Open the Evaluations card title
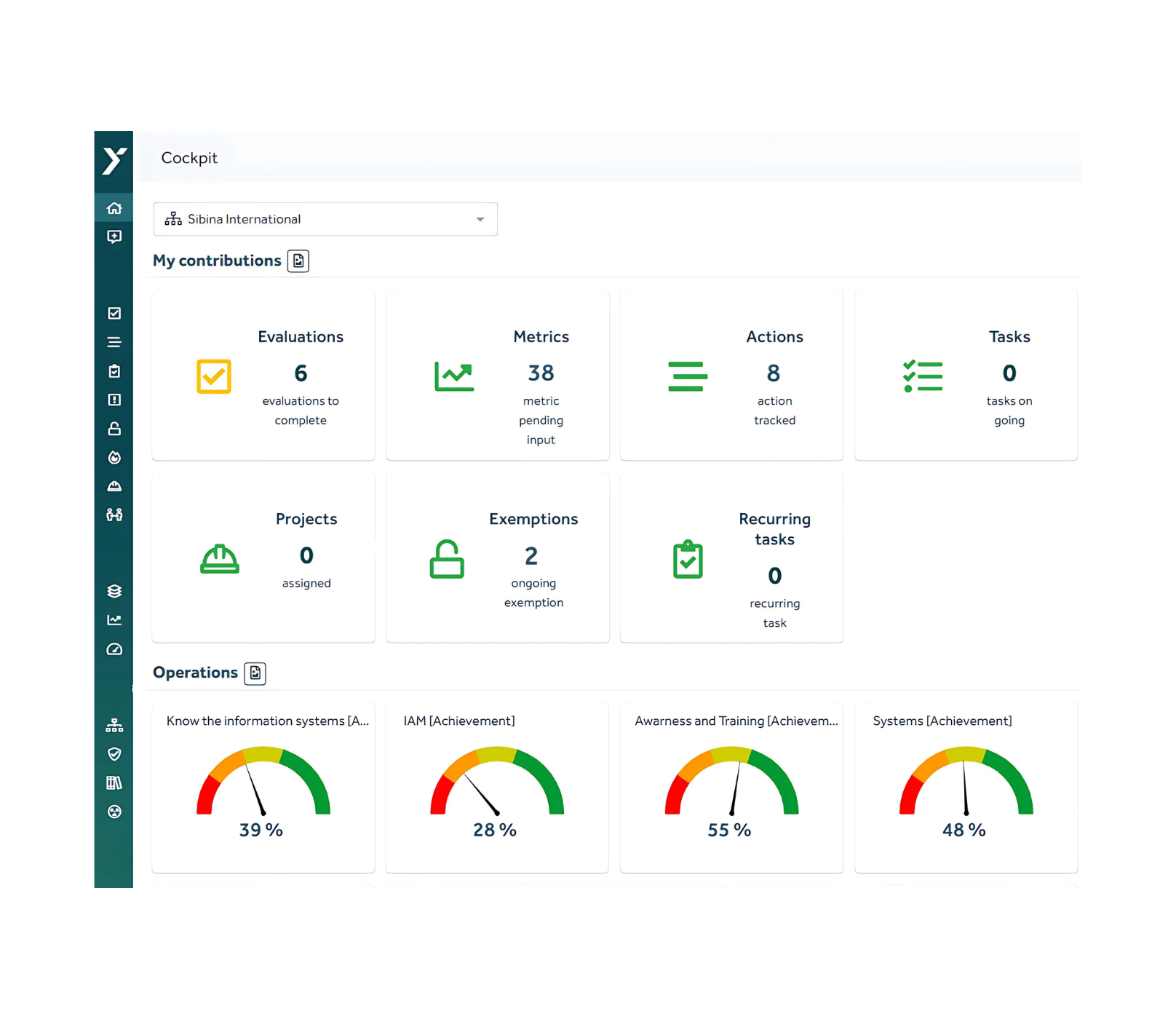This screenshot has height=1019, width=1176. click(x=301, y=337)
